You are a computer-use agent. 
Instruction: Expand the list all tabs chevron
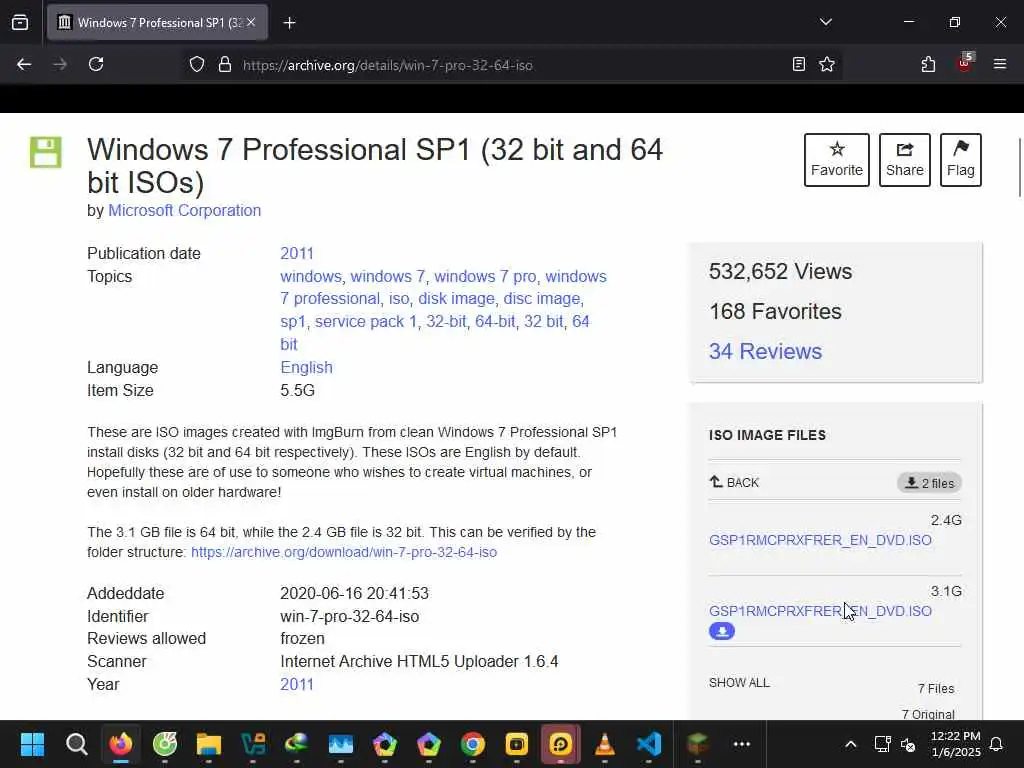[x=825, y=22]
